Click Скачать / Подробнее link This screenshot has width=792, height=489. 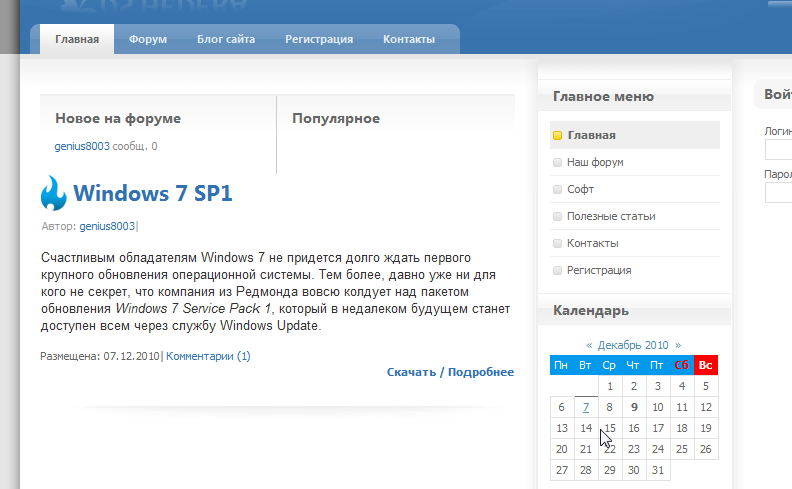450,372
